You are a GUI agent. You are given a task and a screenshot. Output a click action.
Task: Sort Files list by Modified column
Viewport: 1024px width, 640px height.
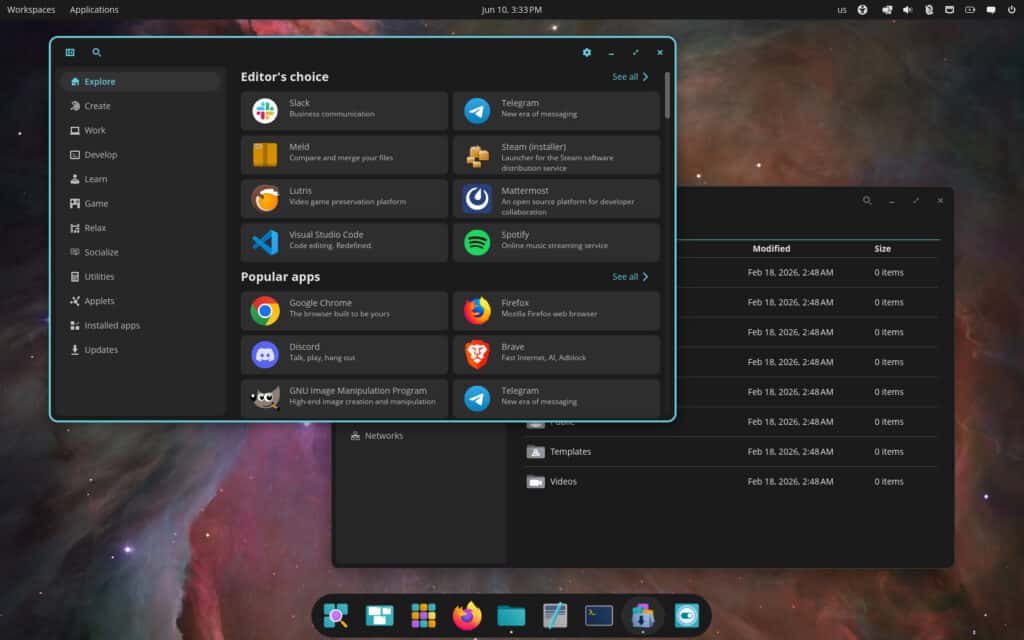click(771, 249)
